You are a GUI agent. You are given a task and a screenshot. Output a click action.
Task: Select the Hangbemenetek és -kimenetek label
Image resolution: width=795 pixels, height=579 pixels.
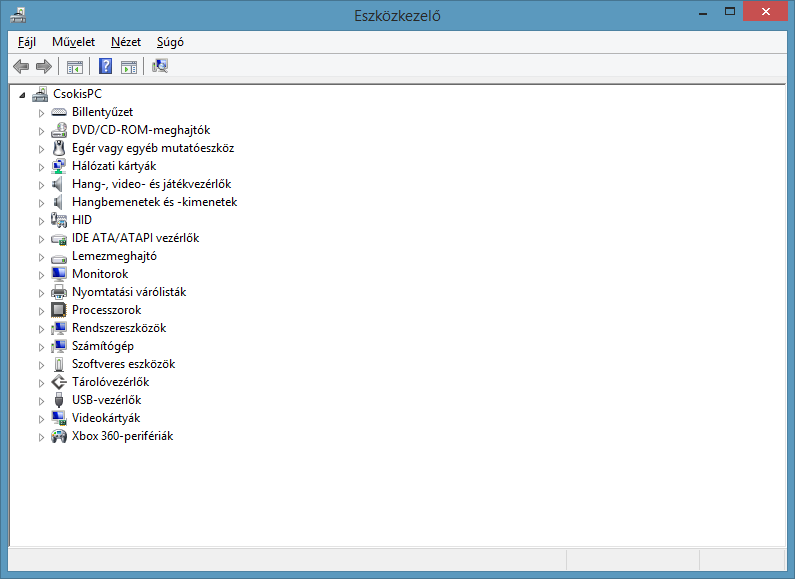point(155,202)
